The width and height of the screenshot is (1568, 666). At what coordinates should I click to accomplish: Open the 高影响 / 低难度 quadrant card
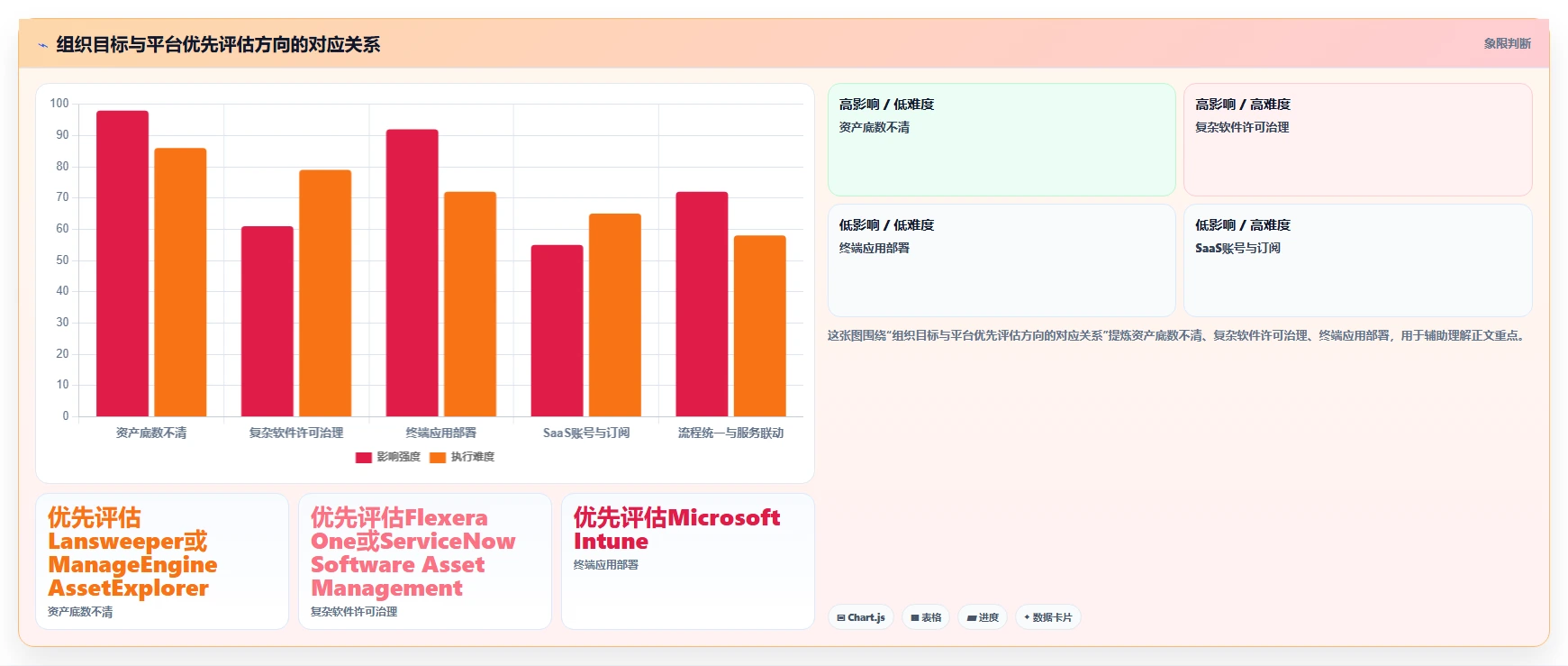click(1002, 140)
